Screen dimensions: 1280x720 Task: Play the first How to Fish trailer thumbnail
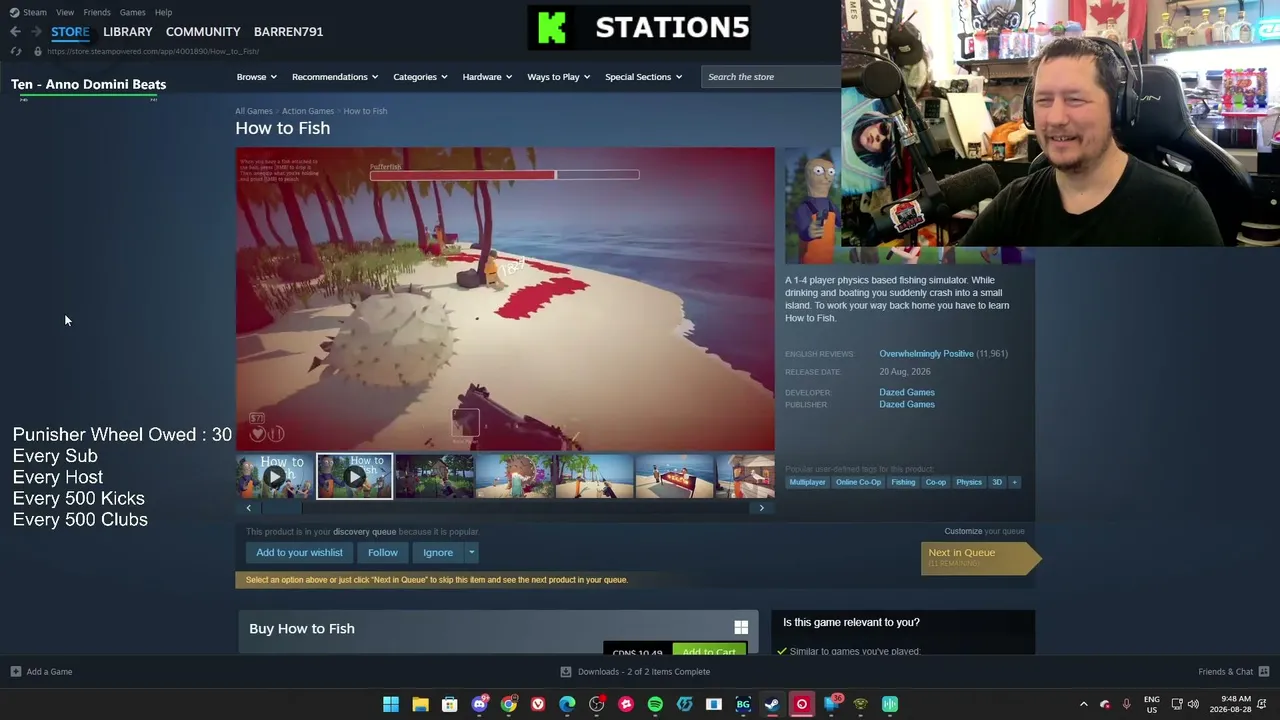(x=275, y=477)
